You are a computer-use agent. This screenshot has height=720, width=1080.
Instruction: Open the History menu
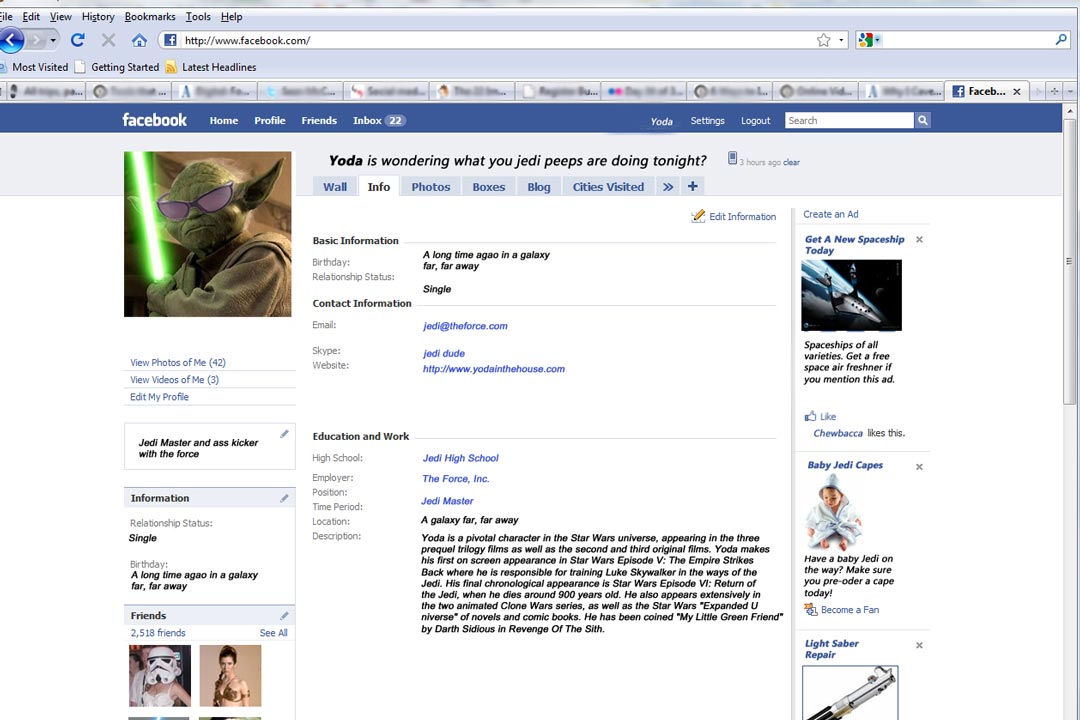pyautogui.click(x=98, y=17)
